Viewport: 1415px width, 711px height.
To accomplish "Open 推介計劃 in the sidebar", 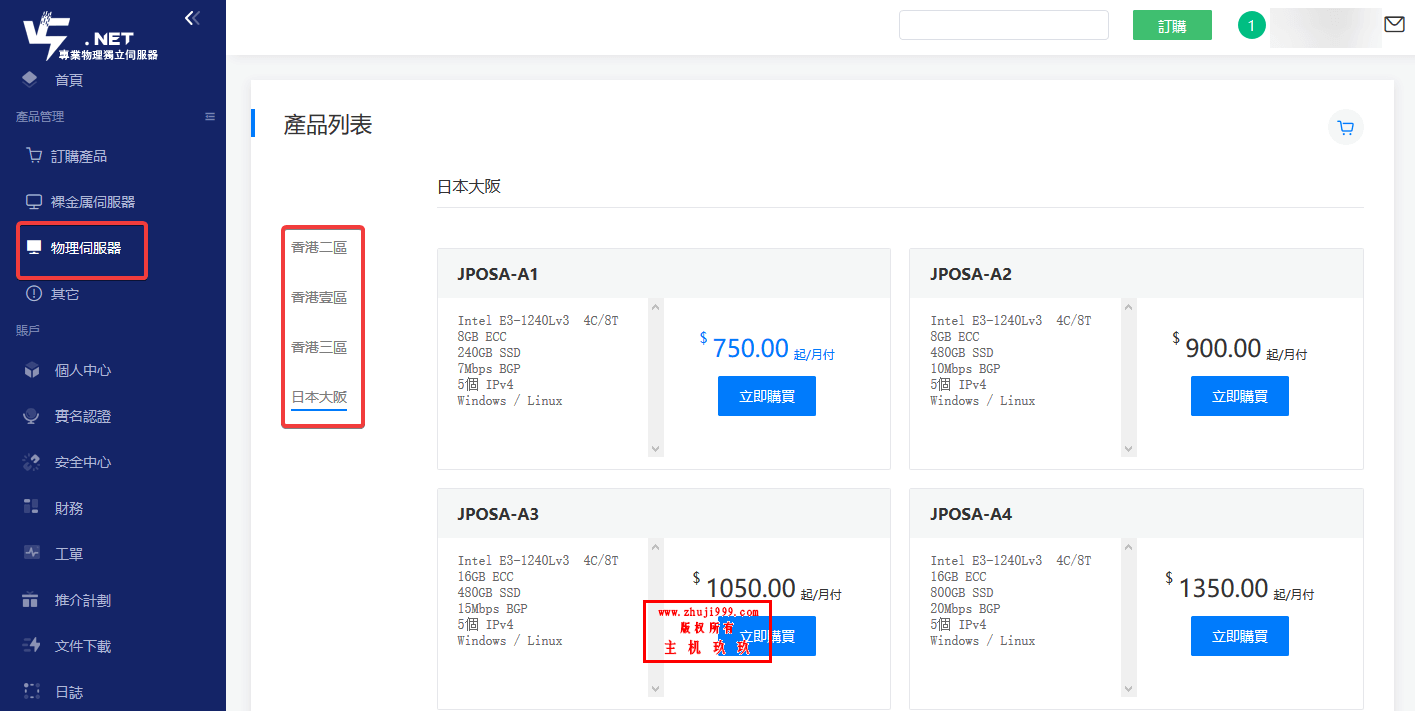I will click(x=82, y=601).
